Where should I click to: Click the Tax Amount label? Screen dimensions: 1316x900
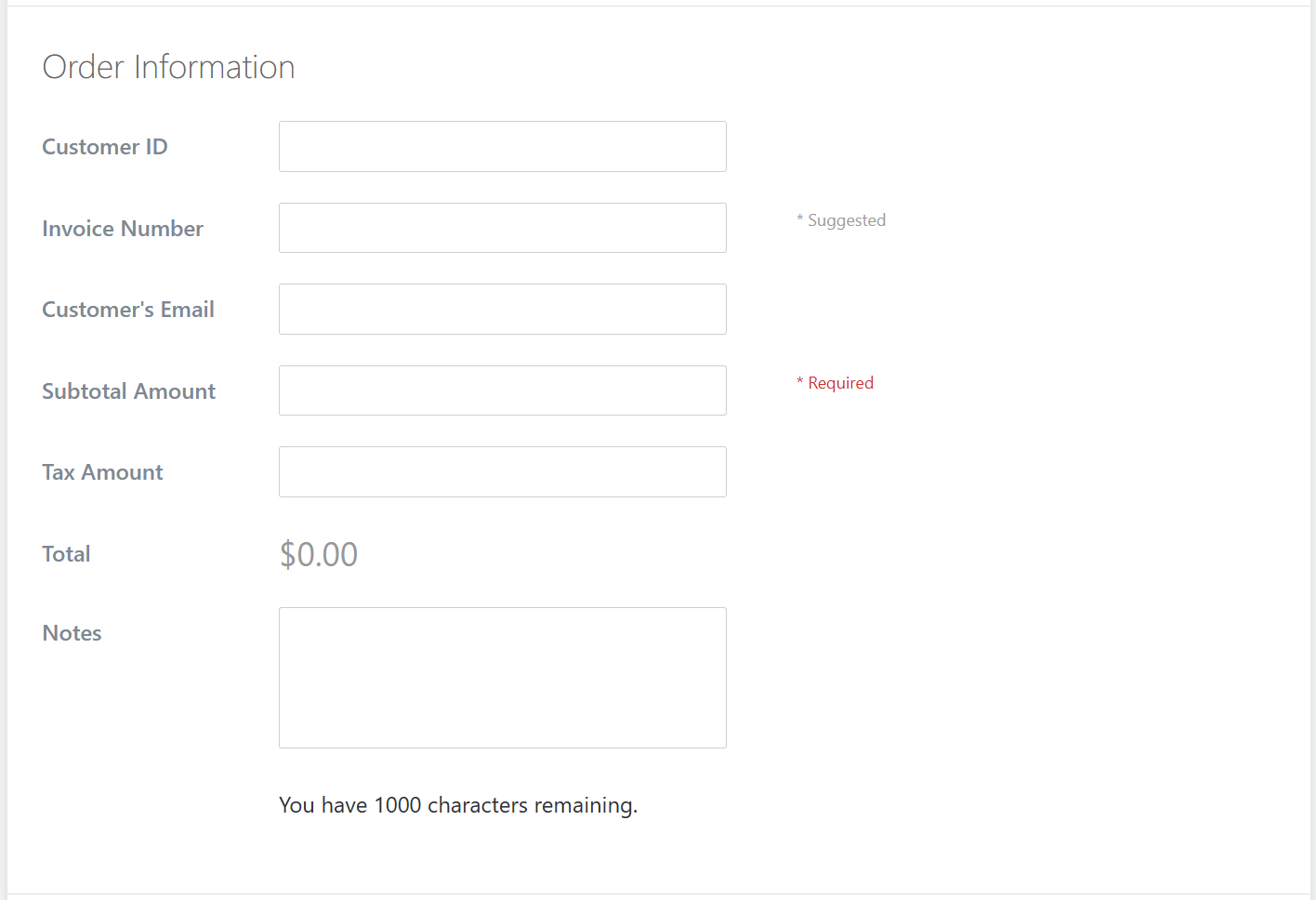102,472
